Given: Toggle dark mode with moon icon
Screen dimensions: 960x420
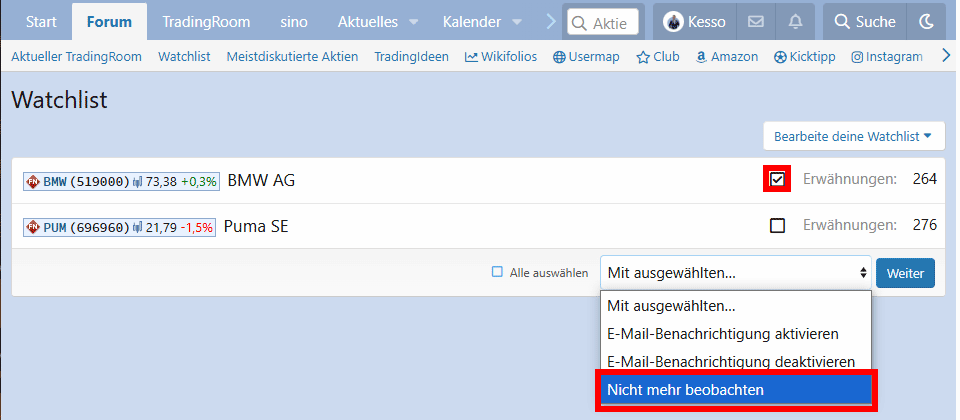Looking at the screenshot, I should click(x=926, y=22).
